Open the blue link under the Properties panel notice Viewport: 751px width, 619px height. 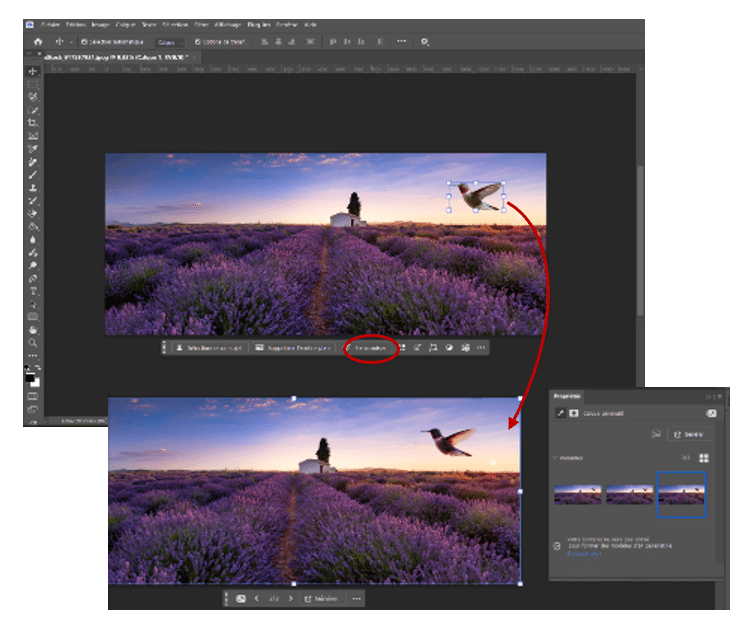[584, 553]
